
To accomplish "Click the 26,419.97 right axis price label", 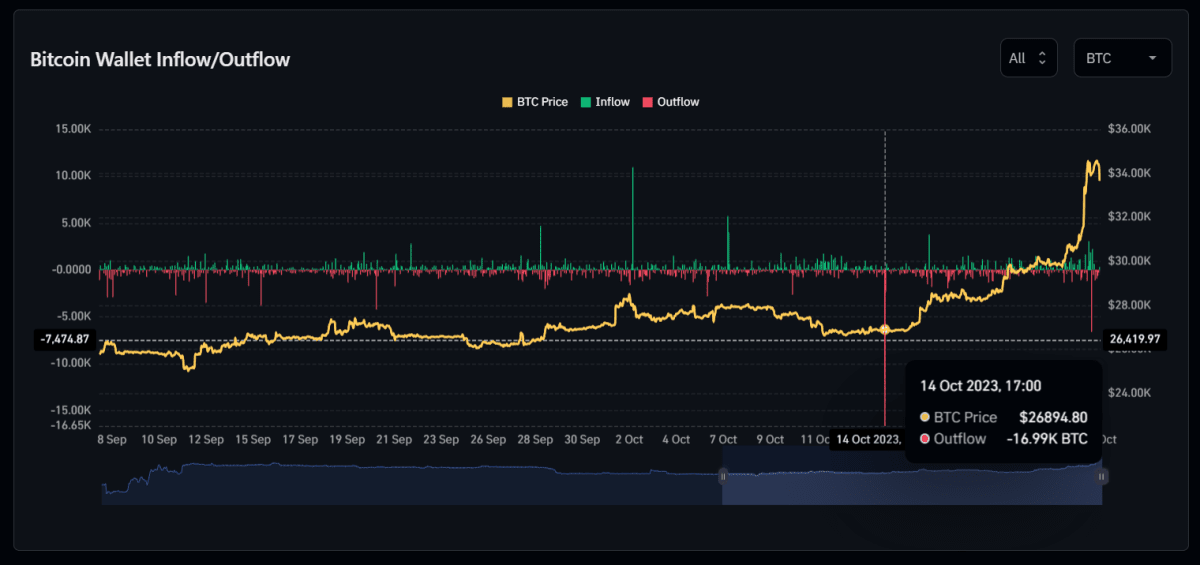I will [1134, 340].
